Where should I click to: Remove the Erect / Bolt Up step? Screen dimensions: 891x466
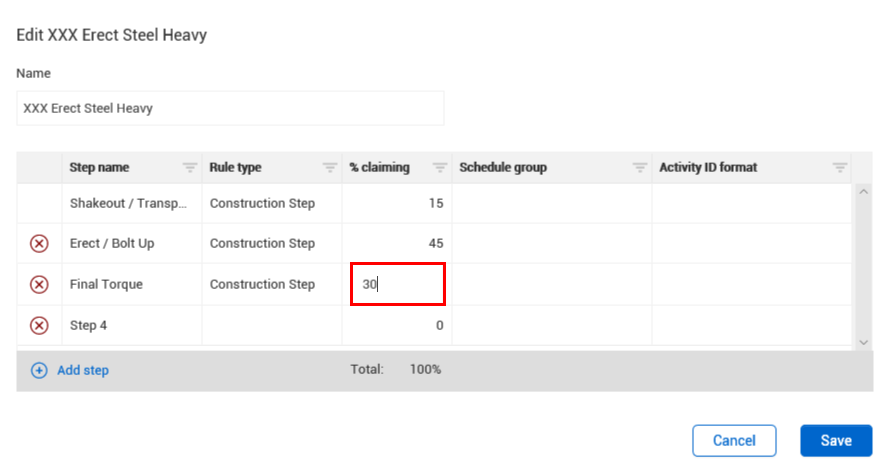click(39, 244)
